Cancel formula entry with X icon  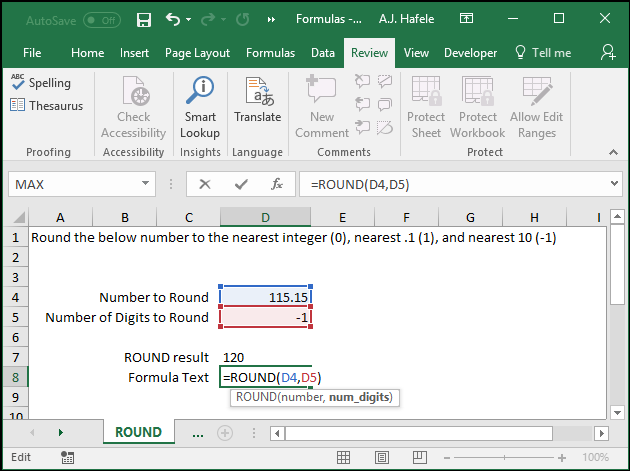(205, 184)
